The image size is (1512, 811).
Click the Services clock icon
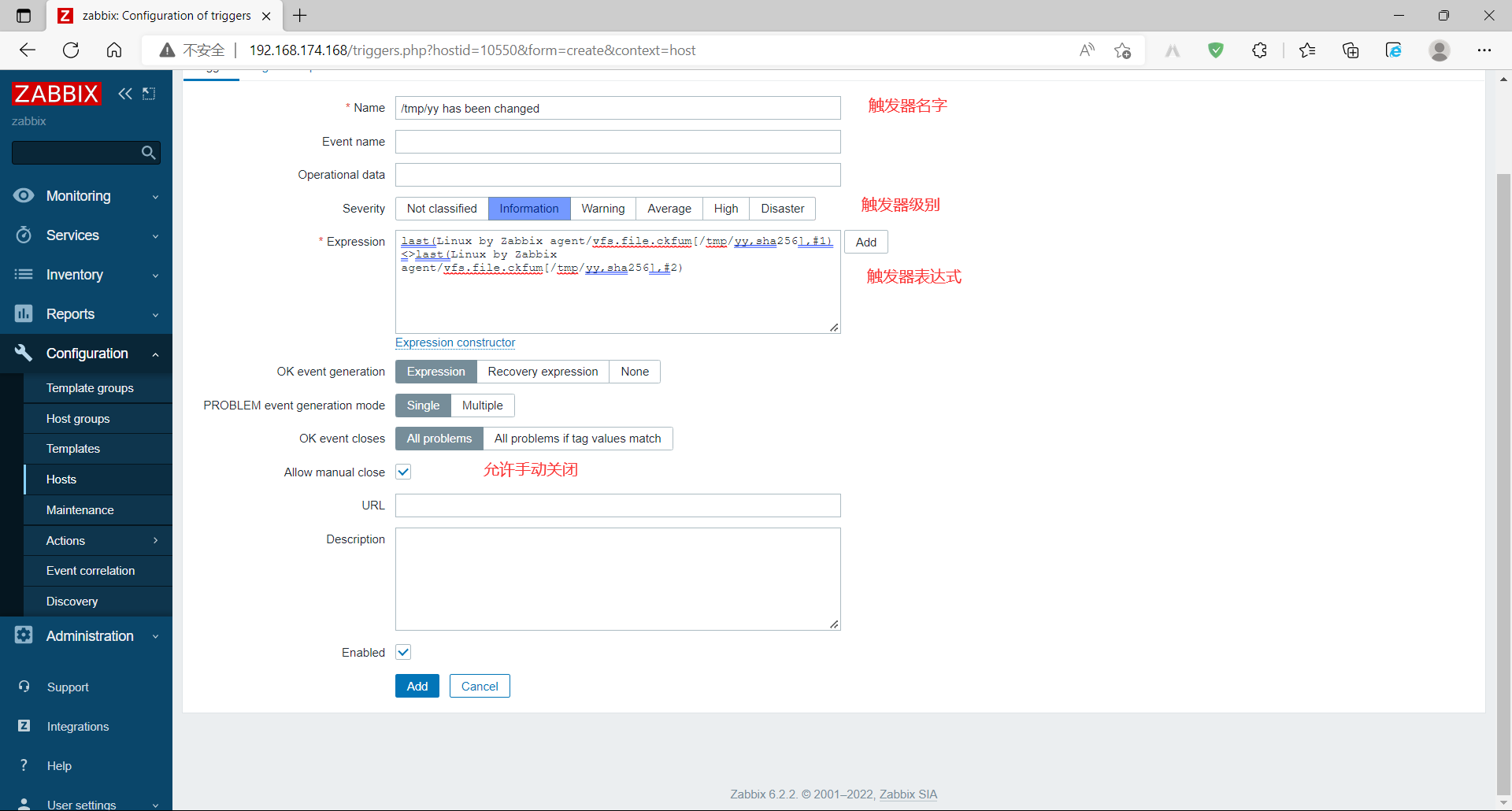(24, 235)
